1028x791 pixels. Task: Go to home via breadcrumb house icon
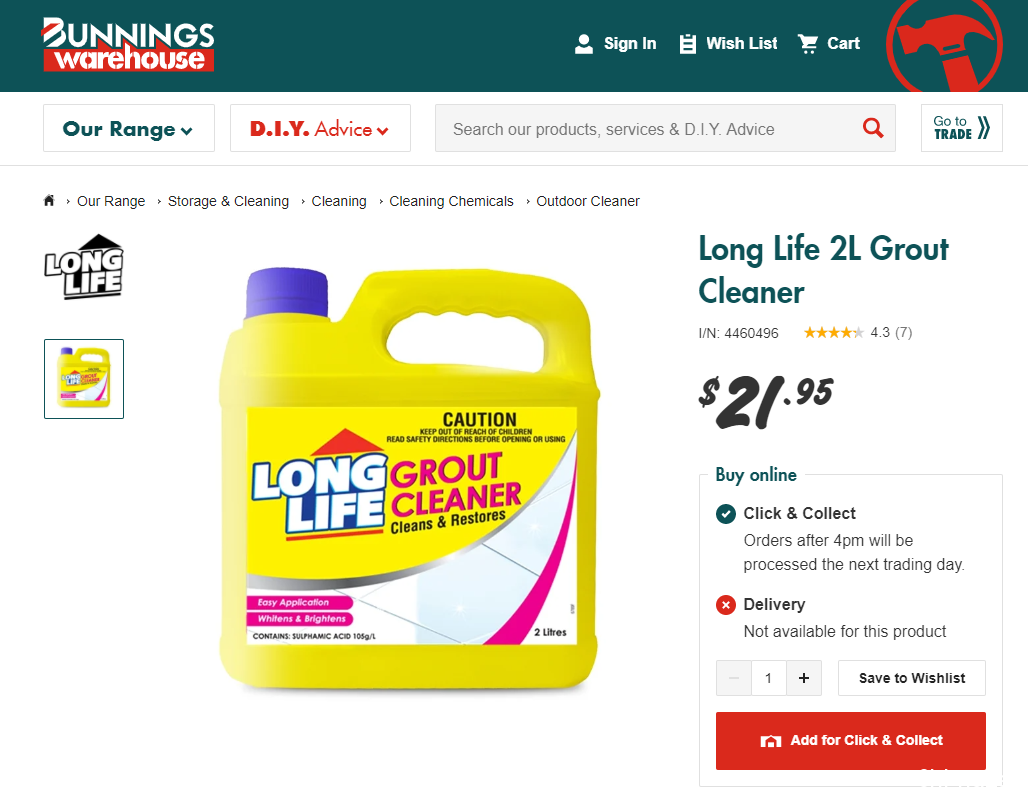pos(49,201)
